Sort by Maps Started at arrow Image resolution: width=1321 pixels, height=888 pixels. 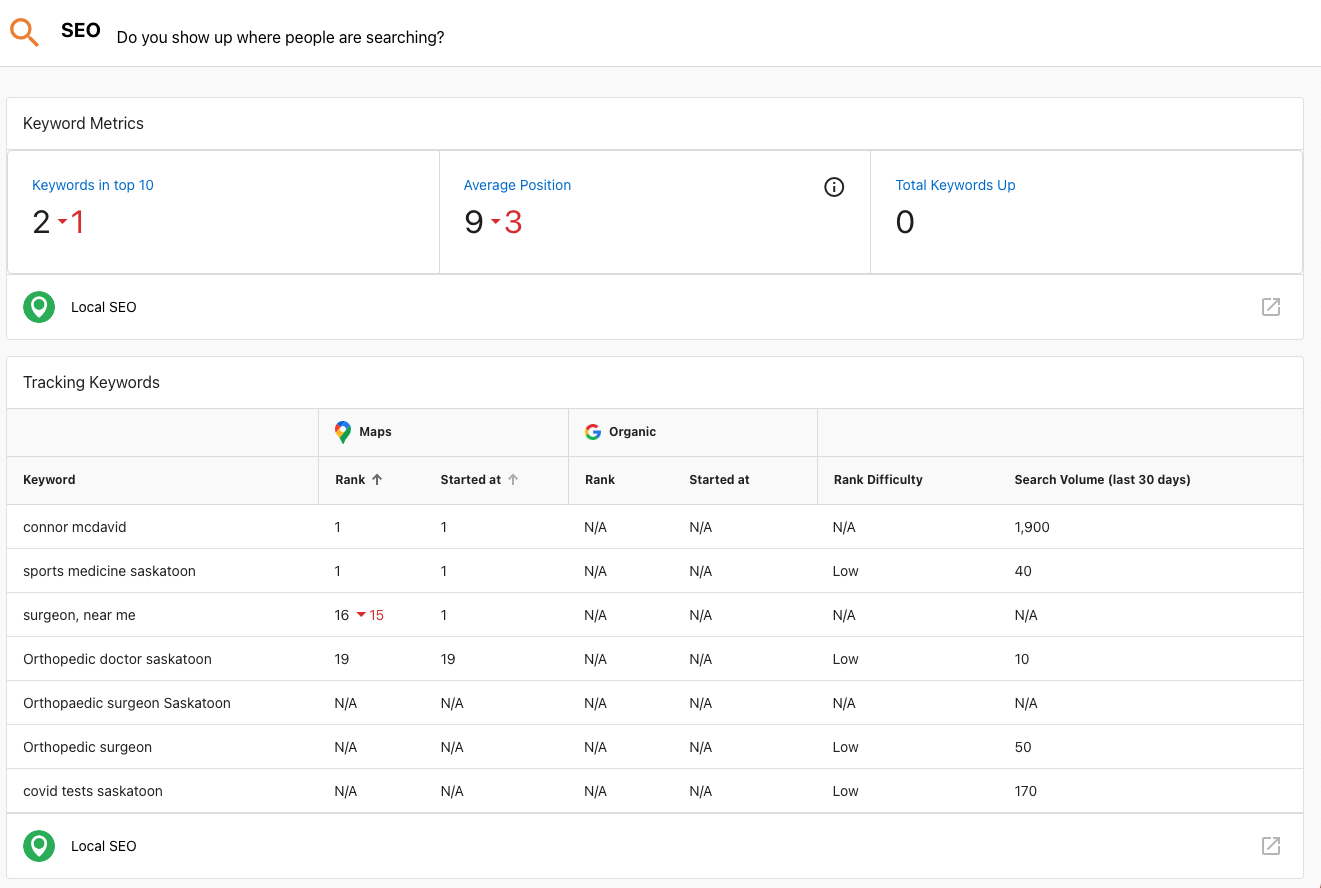pyautogui.click(x=513, y=480)
